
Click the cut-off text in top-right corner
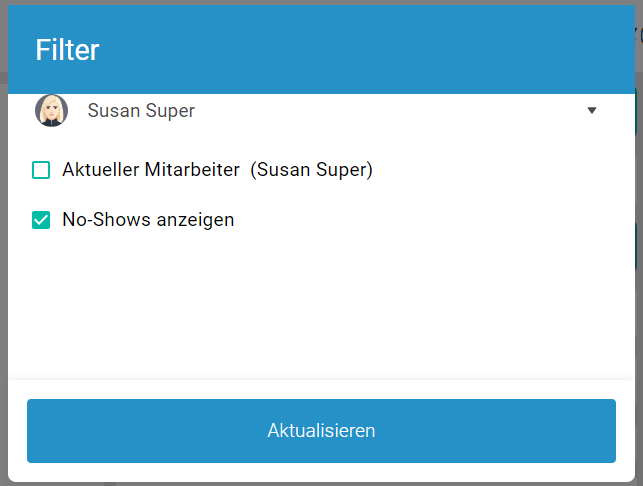638,36
